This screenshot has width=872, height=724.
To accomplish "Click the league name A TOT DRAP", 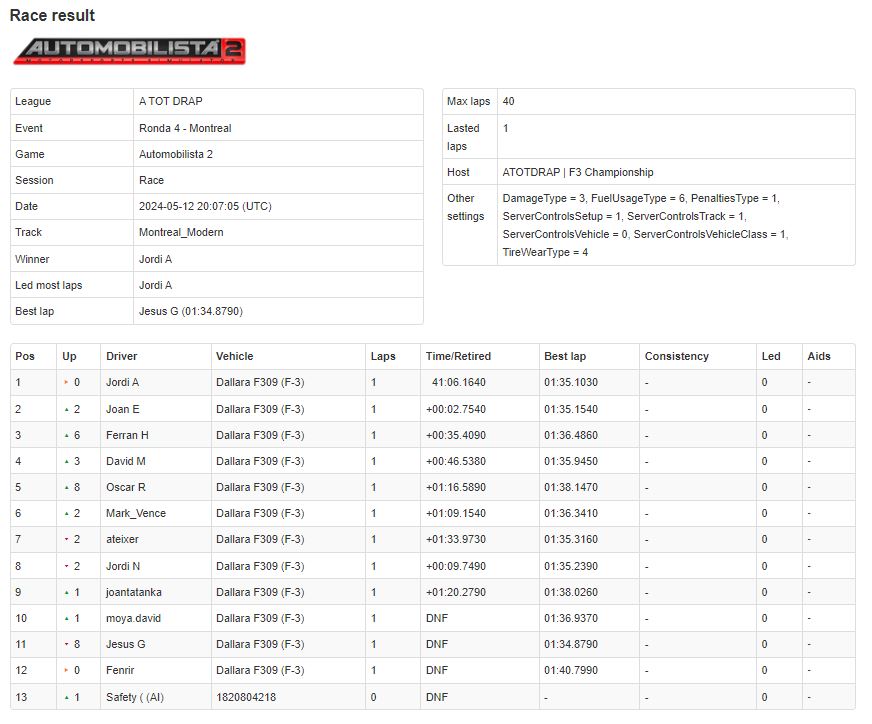I will [x=171, y=101].
